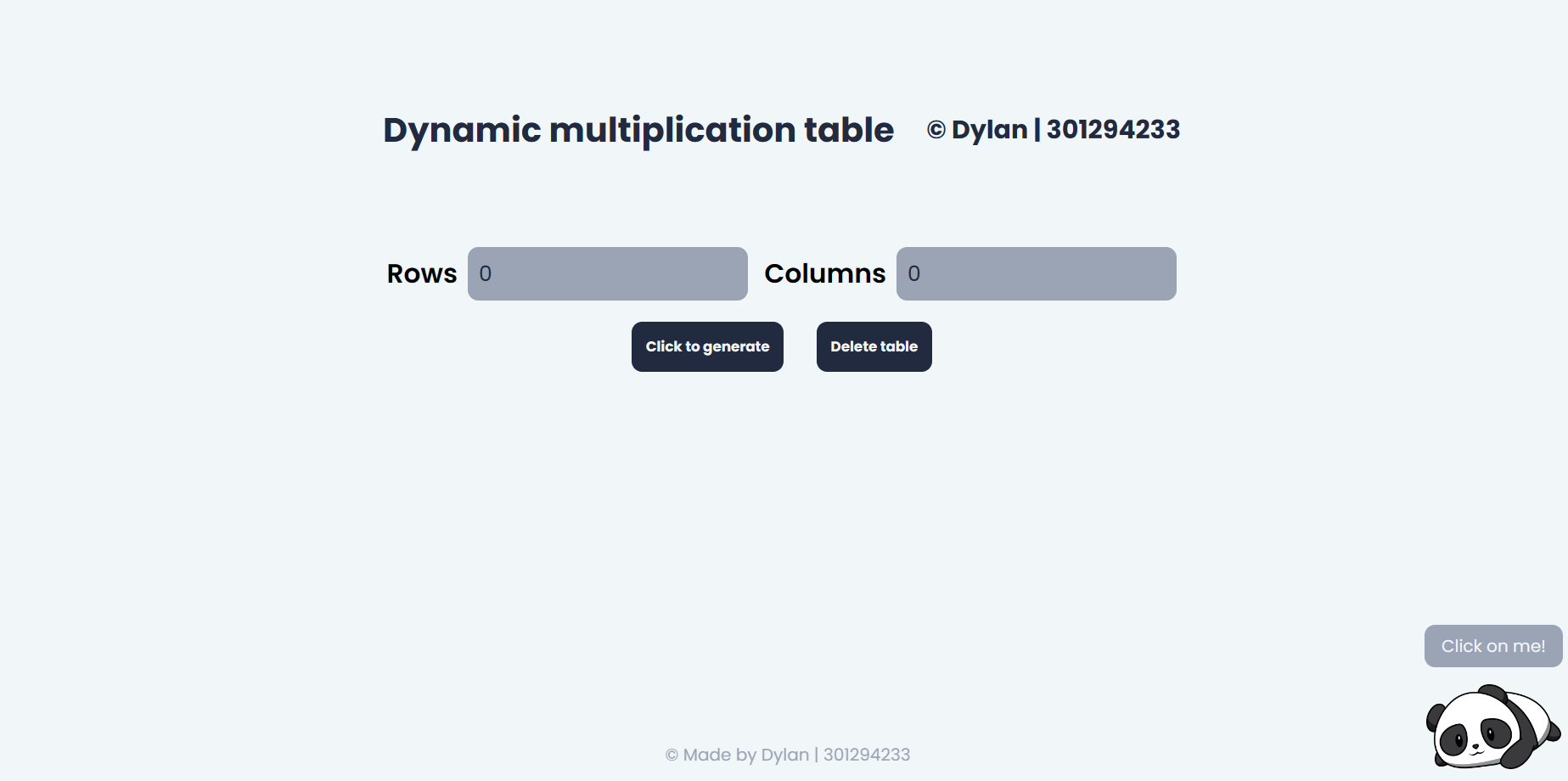Click the "Rows" label text
Viewport: 1568px width, 781px height.
pyautogui.click(x=421, y=273)
